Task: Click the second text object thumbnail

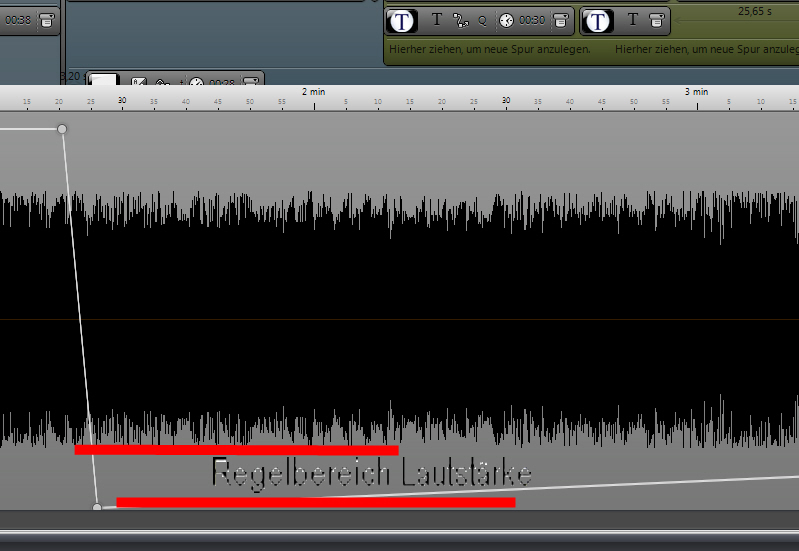Action: (598, 20)
